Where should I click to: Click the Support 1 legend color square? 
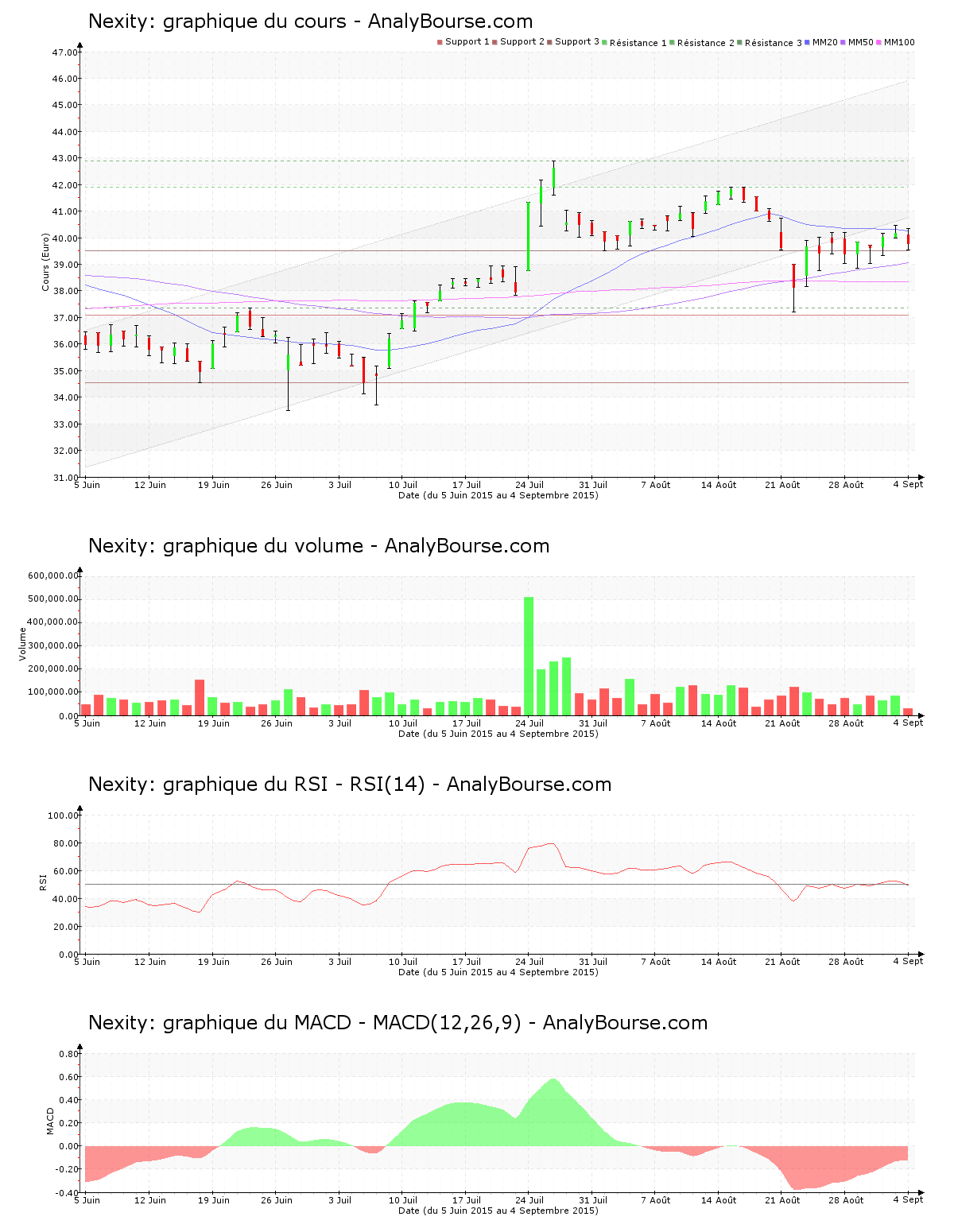[440, 42]
